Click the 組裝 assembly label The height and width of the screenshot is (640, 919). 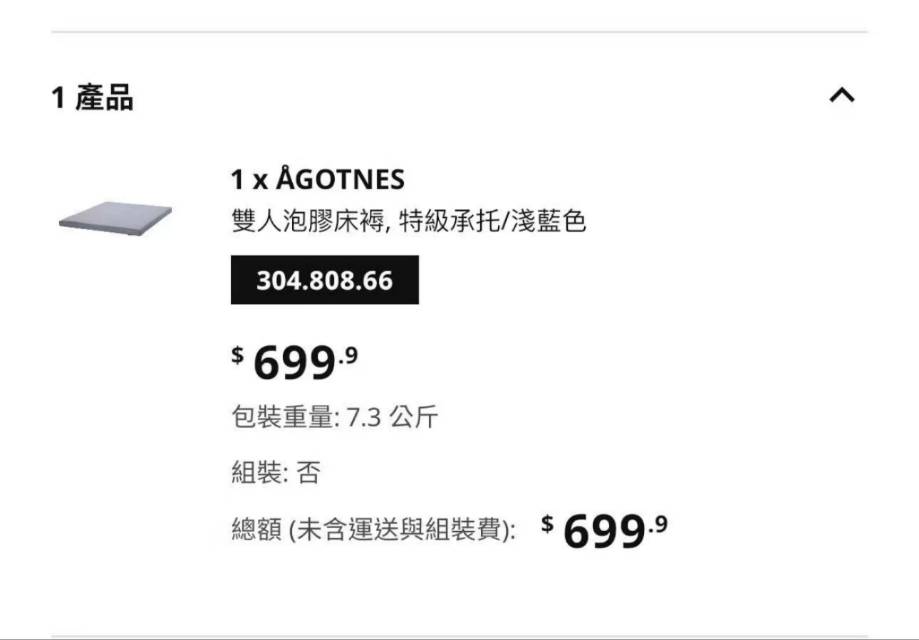[x=256, y=472]
